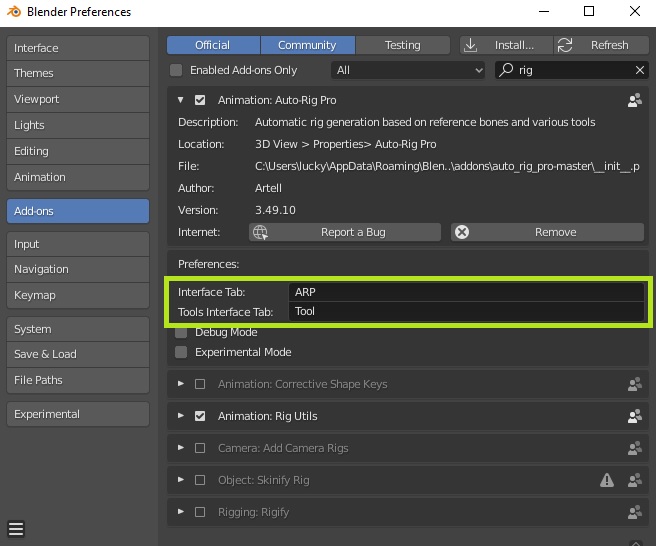This screenshot has width=656, height=546.
Task: Open the Editing preferences section
Action: [x=78, y=151]
